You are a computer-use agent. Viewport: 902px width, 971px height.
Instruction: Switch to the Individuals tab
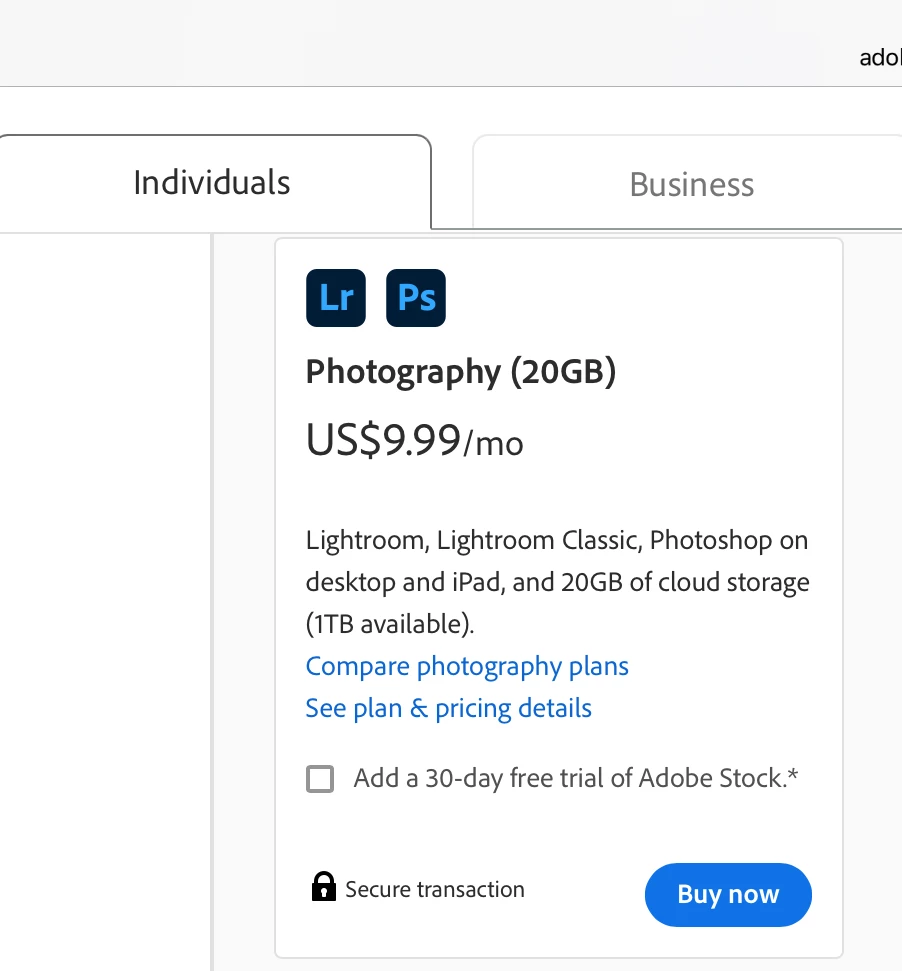pyautogui.click(x=212, y=183)
